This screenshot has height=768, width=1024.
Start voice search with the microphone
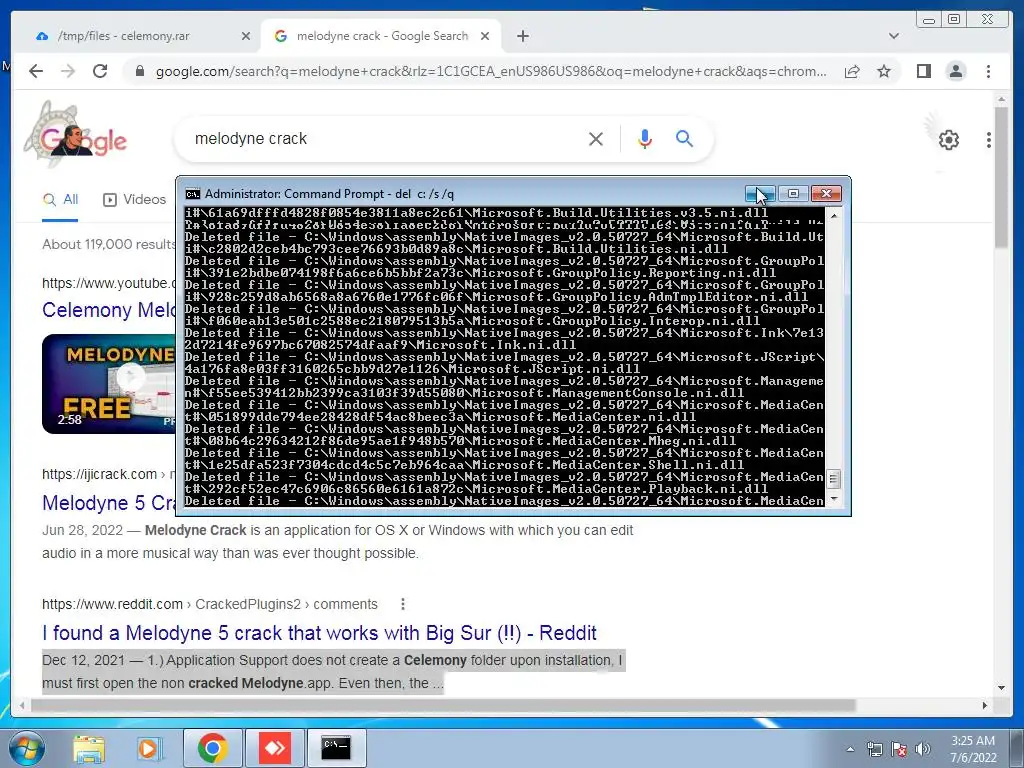click(x=645, y=138)
